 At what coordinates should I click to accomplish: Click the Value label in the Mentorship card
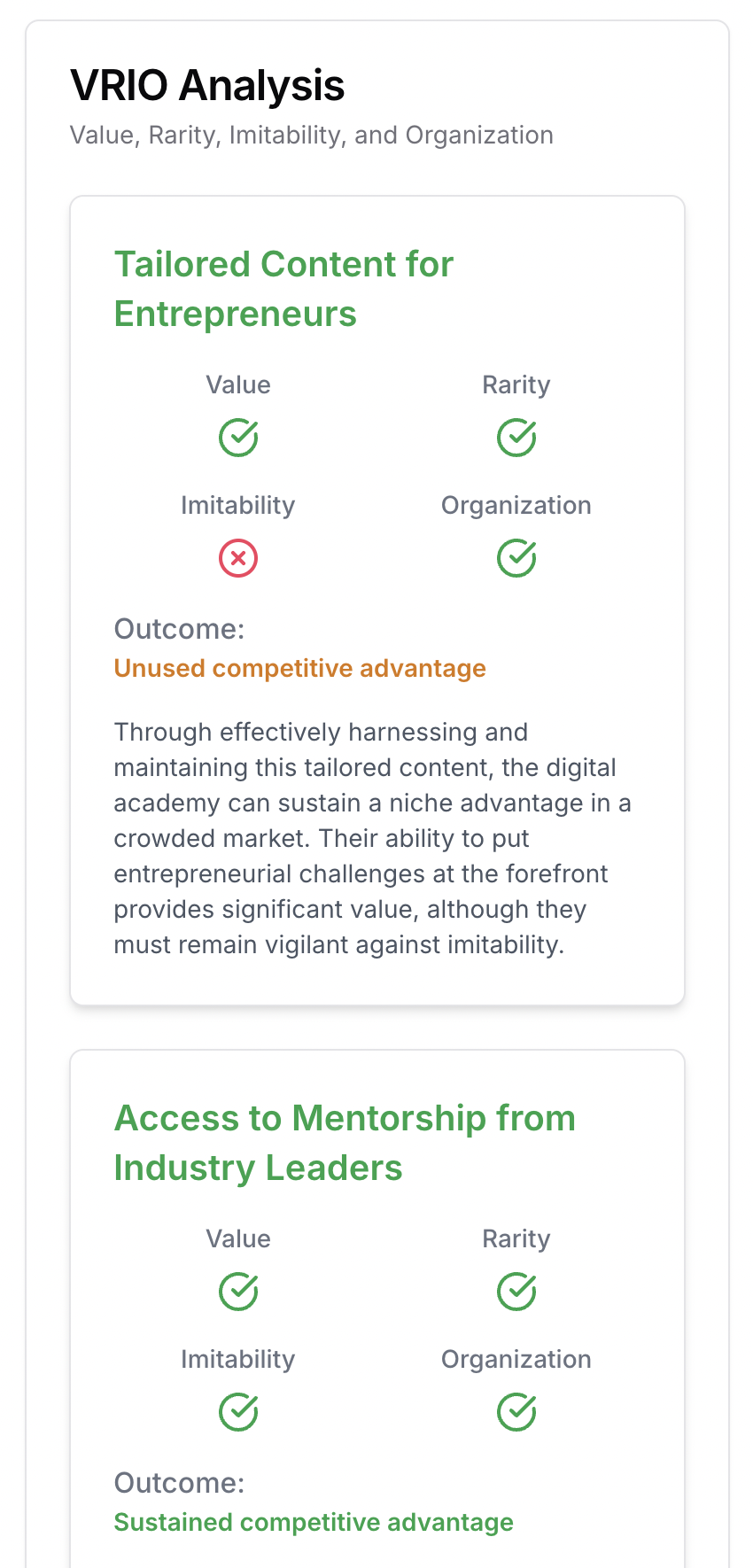pos(238,1238)
